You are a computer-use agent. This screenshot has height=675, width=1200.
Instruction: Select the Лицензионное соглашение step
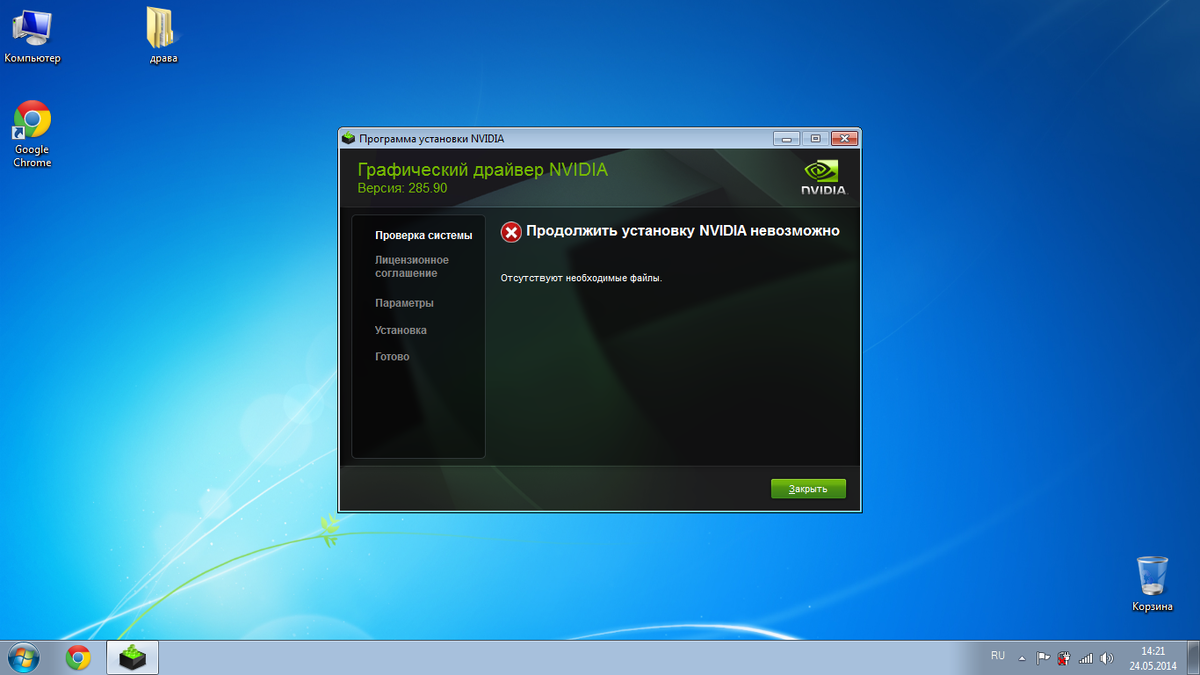coord(412,266)
